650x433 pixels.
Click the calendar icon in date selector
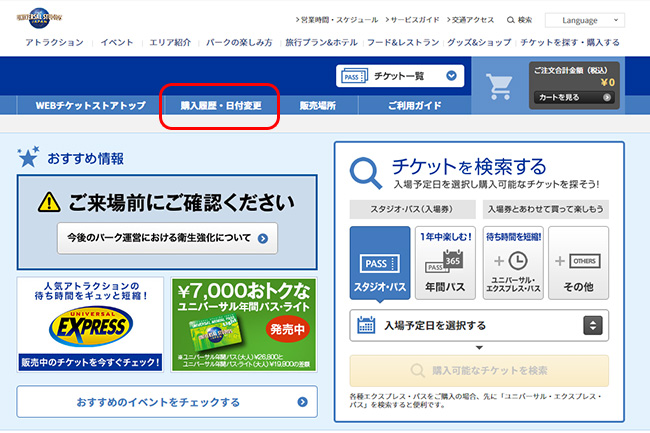click(366, 325)
